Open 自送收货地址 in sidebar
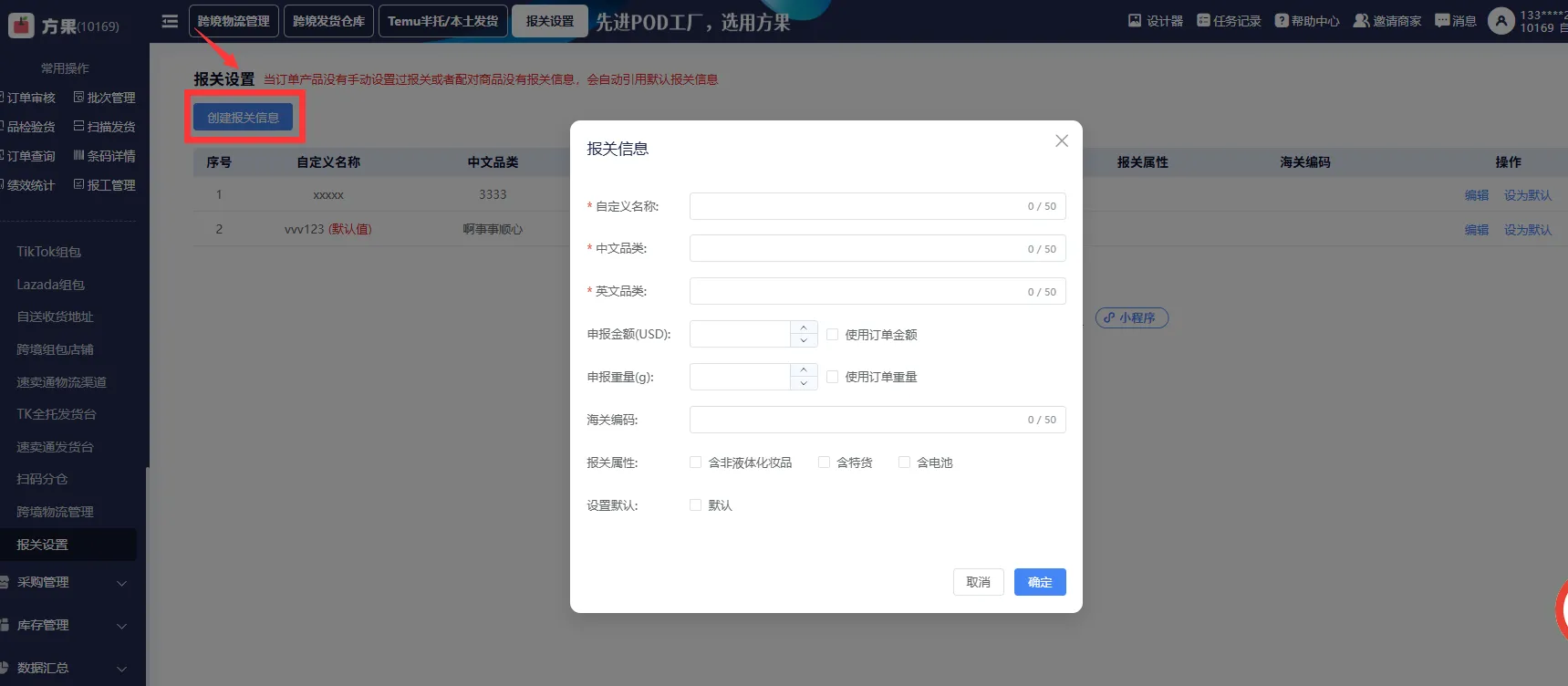1568x686 pixels. click(x=55, y=317)
